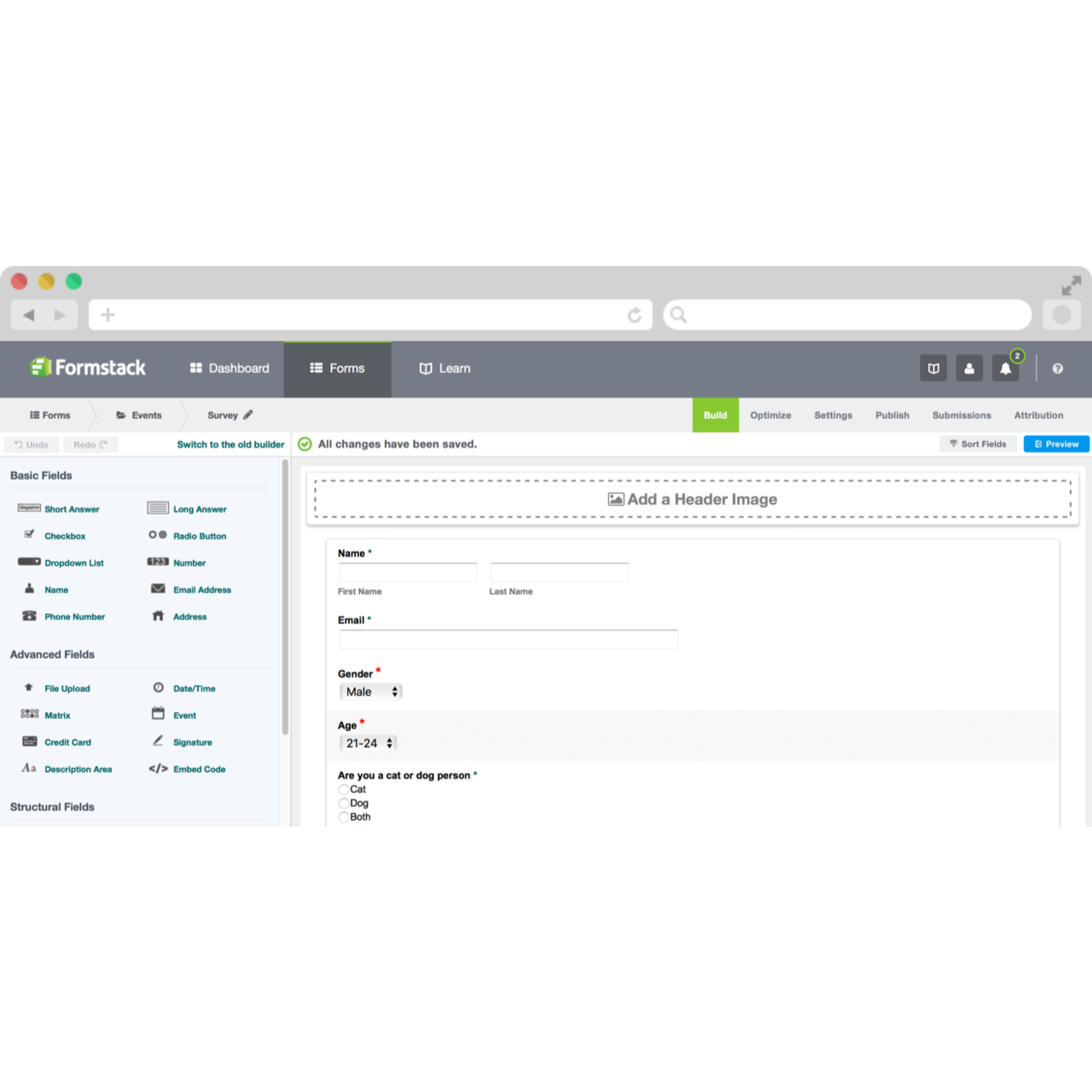Select the Cat radio option
The image size is (1092, 1092).
(344, 789)
